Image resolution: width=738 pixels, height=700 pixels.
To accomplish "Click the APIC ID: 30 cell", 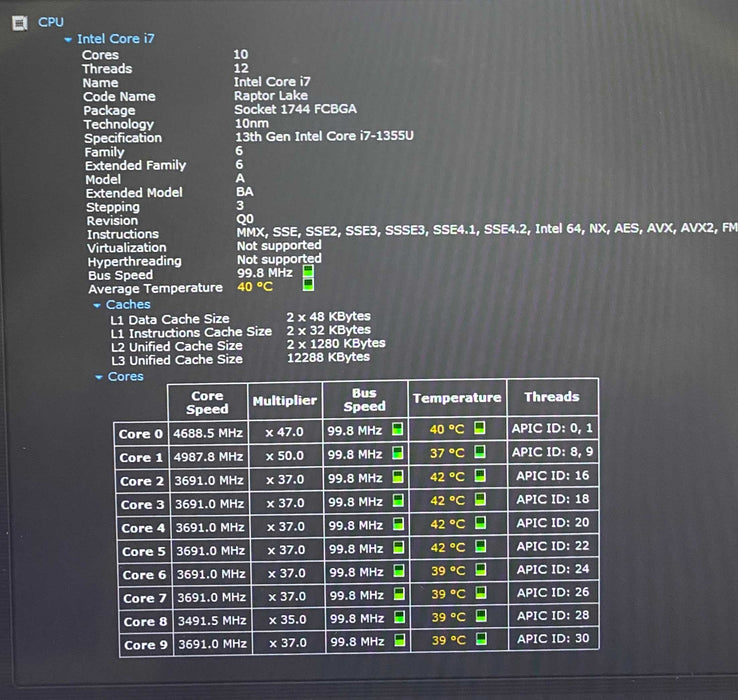I will pyautogui.click(x=554, y=639).
